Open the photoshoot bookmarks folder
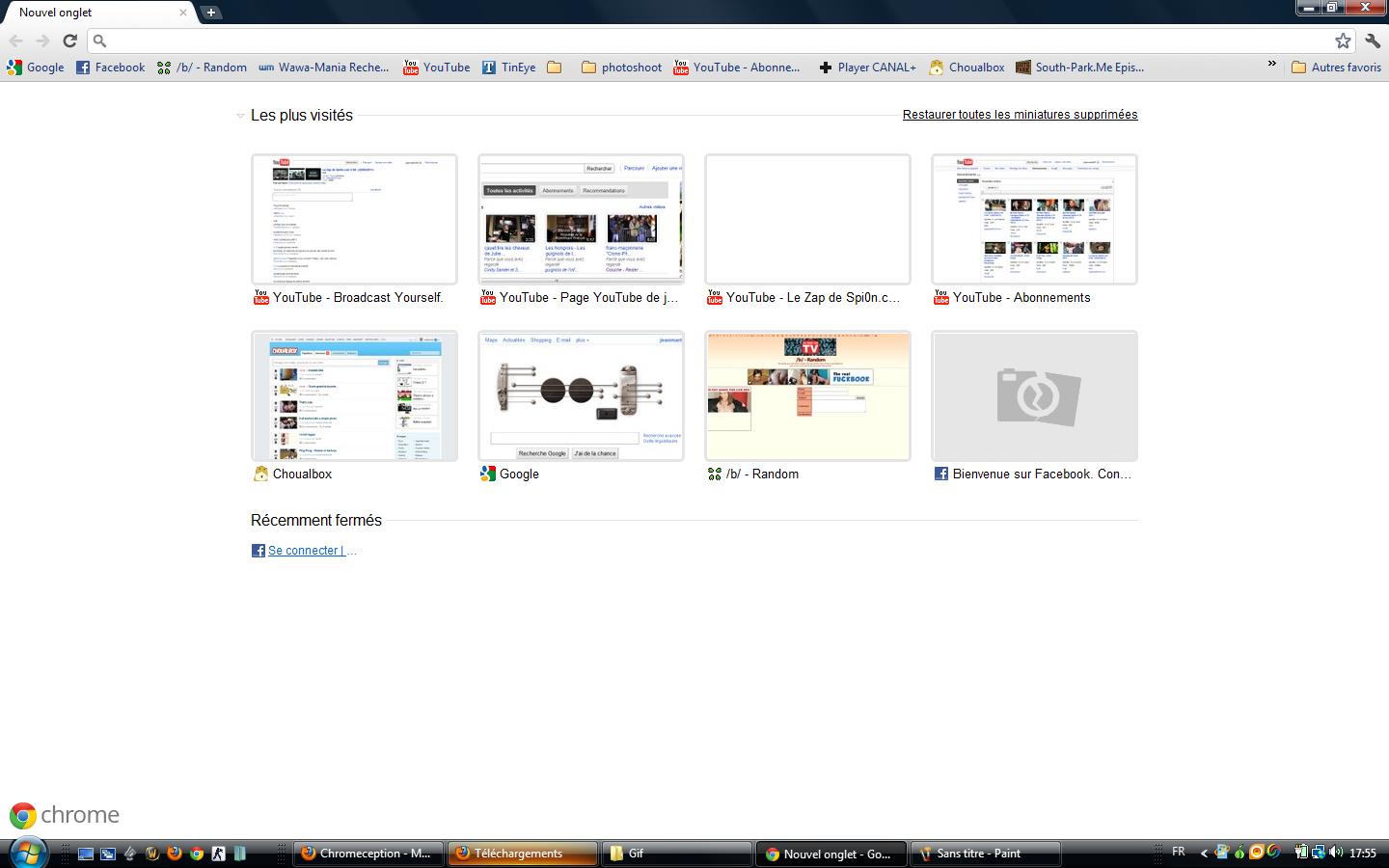Viewport: 1389px width, 868px height. [x=621, y=68]
